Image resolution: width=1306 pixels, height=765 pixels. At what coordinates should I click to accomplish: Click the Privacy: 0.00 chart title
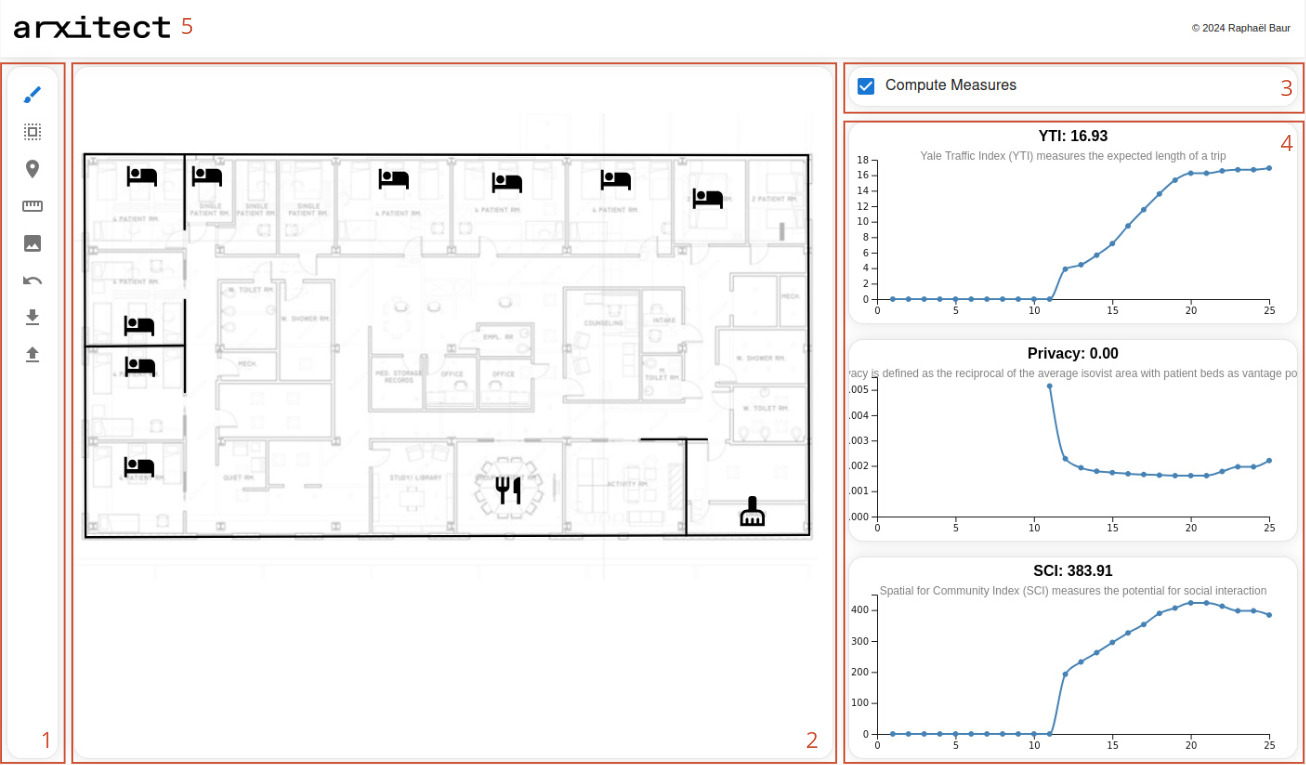[1073, 353]
